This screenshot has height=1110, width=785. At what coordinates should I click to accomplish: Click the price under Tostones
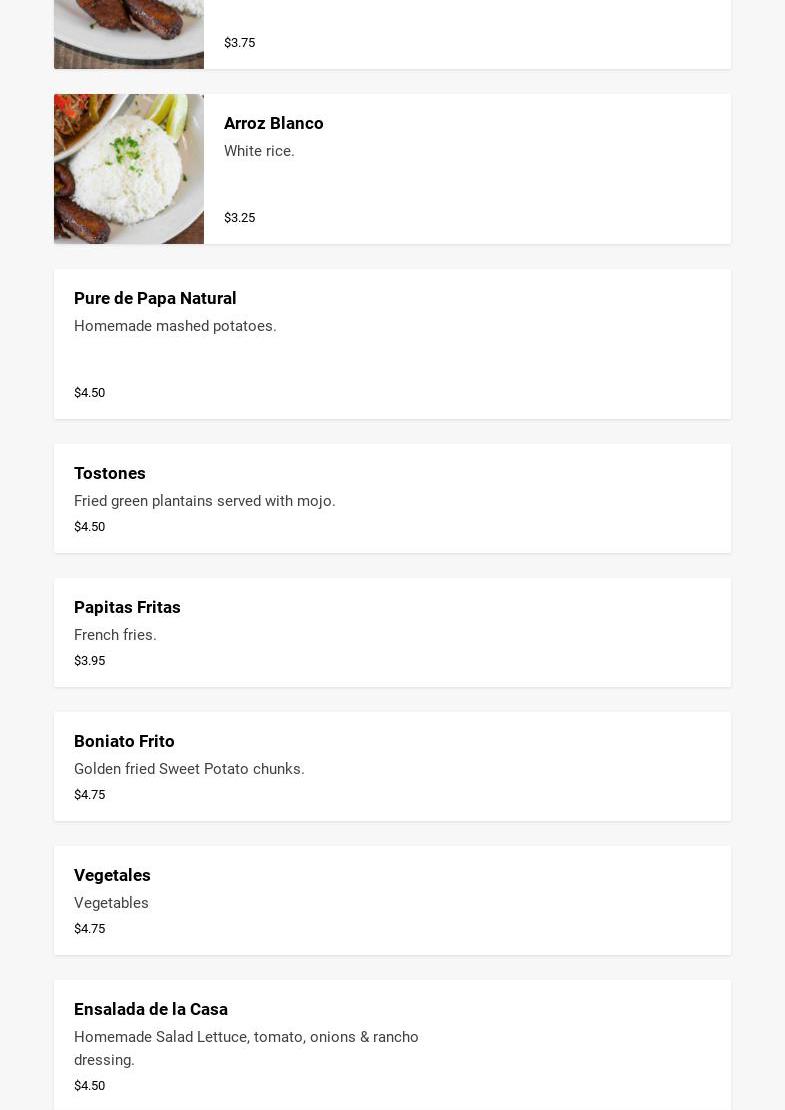[x=89, y=526]
